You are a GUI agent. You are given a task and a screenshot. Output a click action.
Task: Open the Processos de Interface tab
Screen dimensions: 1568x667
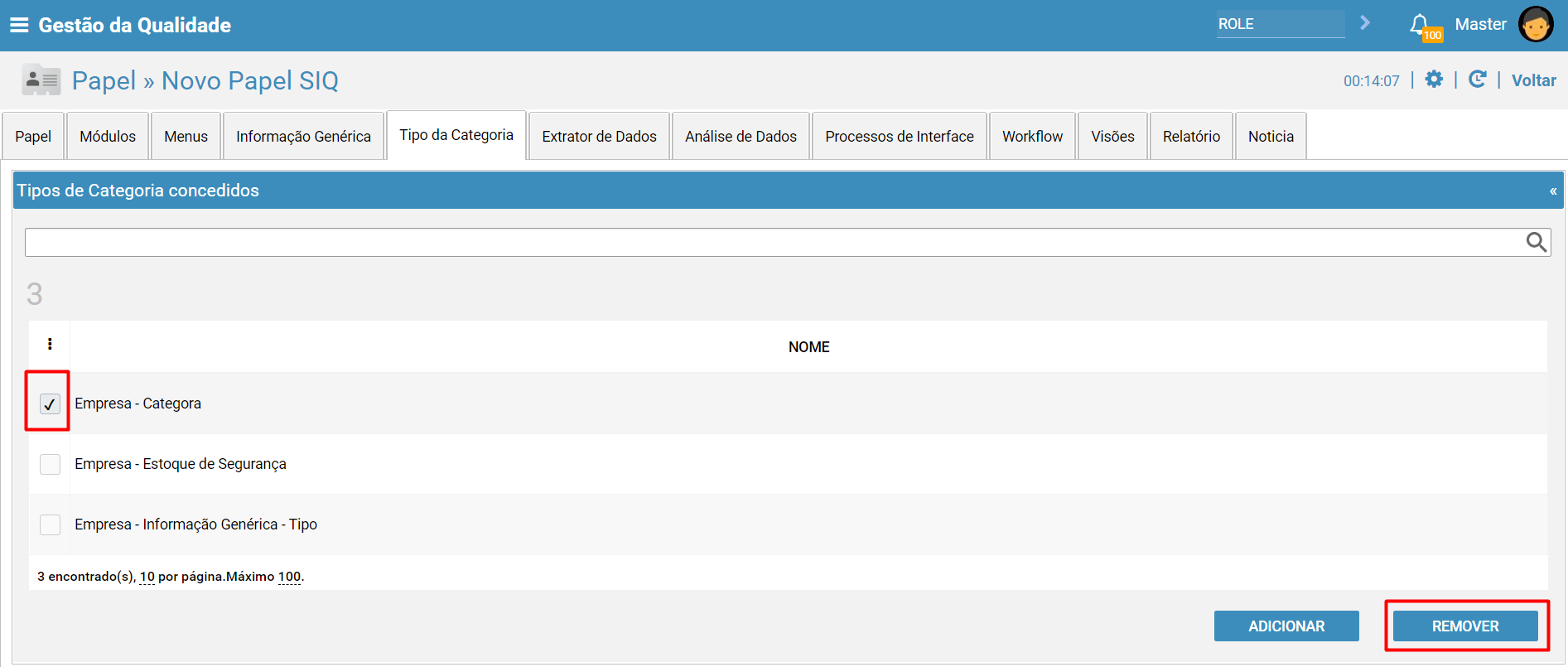900,136
